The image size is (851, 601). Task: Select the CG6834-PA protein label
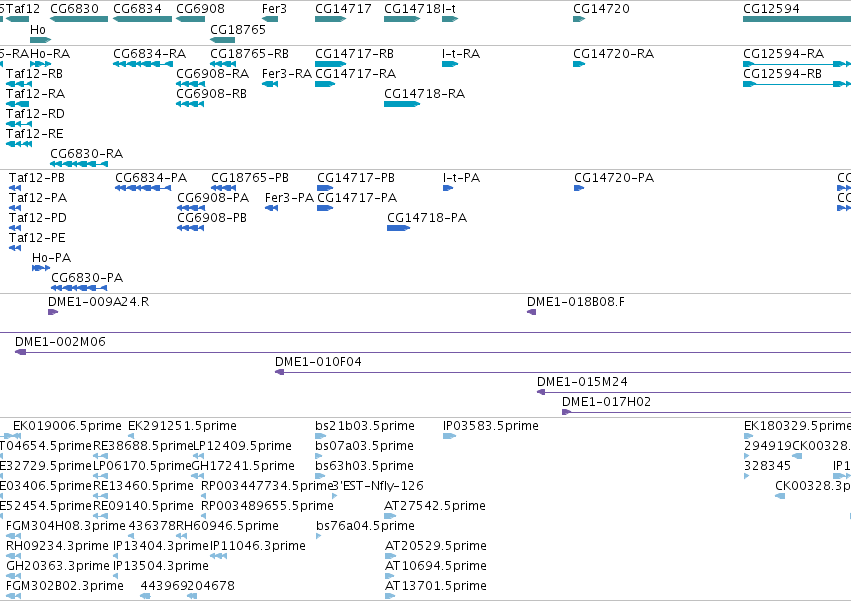tap(151, 178)
